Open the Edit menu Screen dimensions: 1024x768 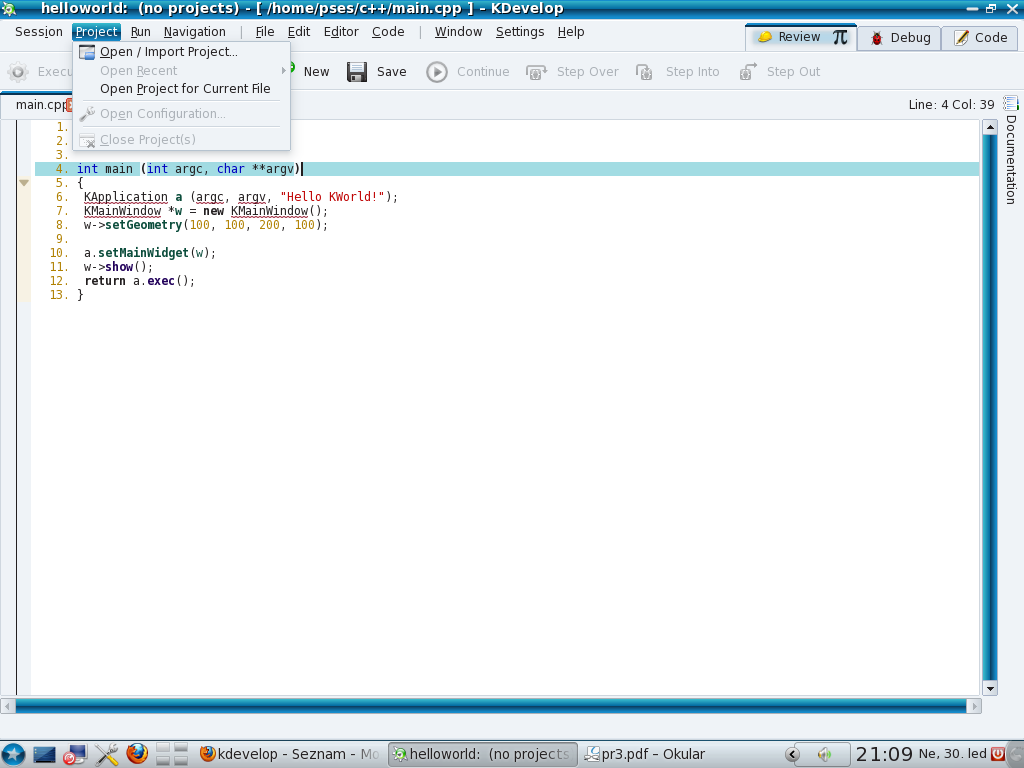click(x=298, y=32)
